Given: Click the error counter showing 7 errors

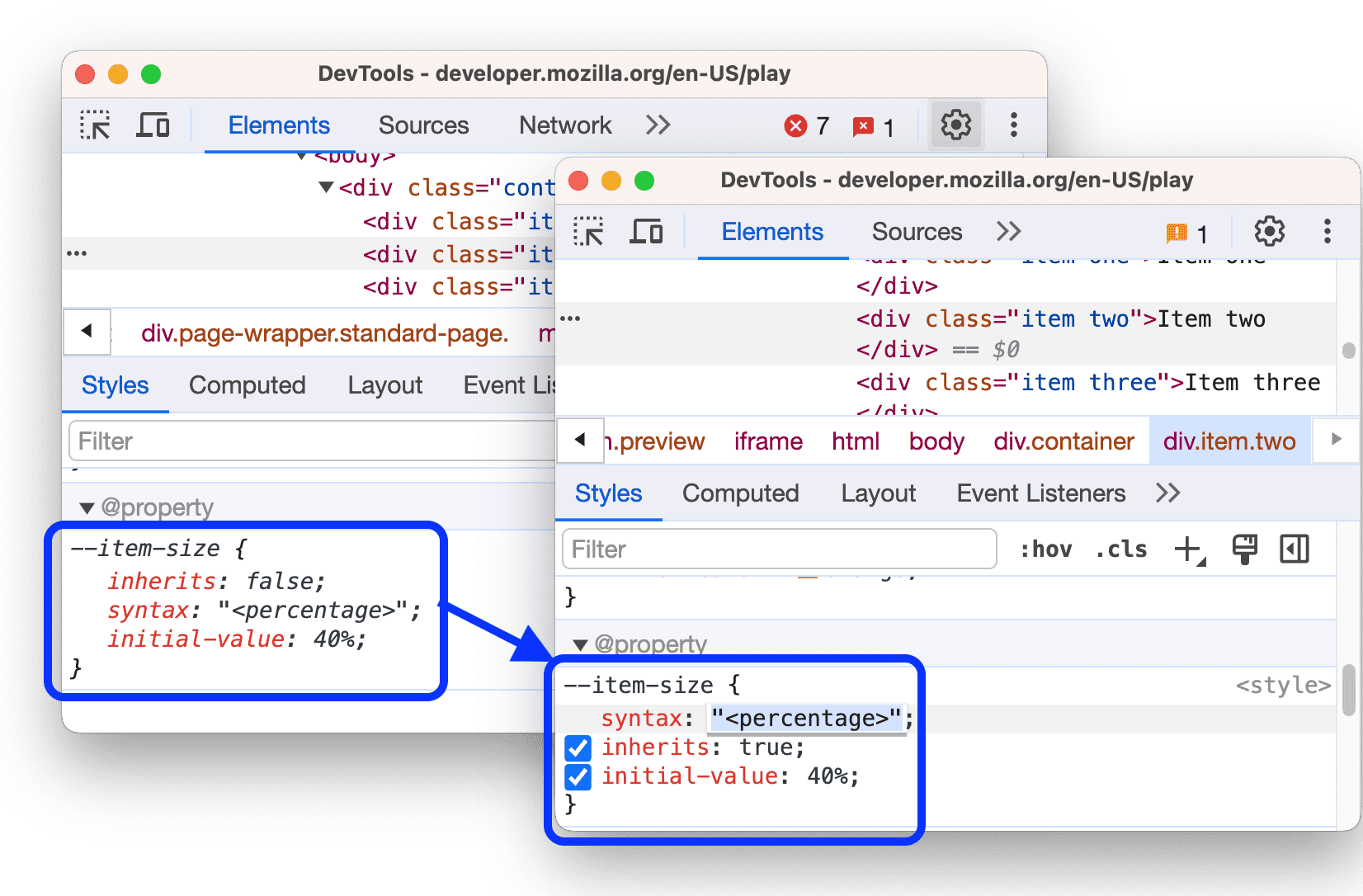Looking at the screenshot, I should [806, 125].
